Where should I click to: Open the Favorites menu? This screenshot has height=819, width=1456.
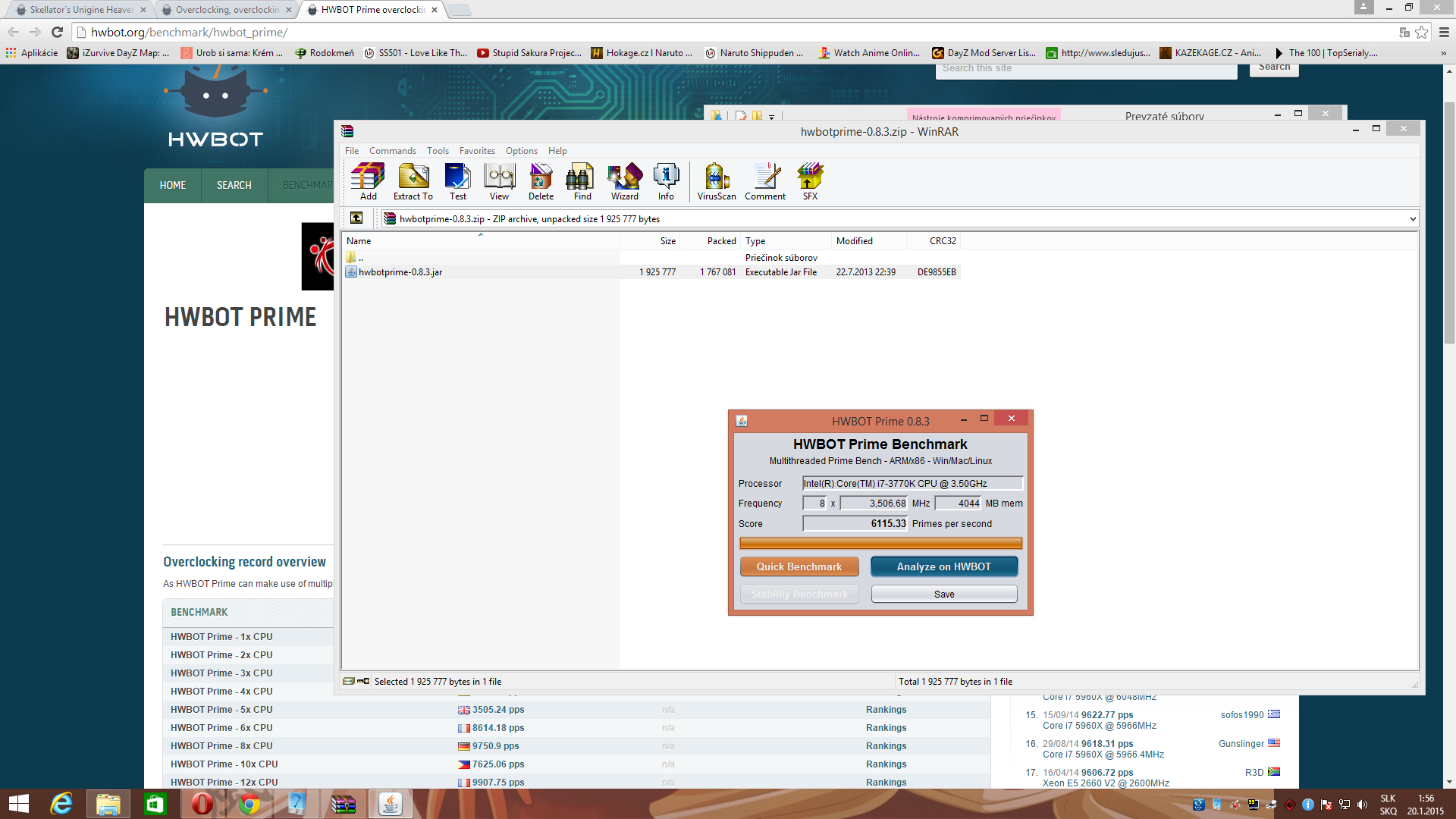477,151
